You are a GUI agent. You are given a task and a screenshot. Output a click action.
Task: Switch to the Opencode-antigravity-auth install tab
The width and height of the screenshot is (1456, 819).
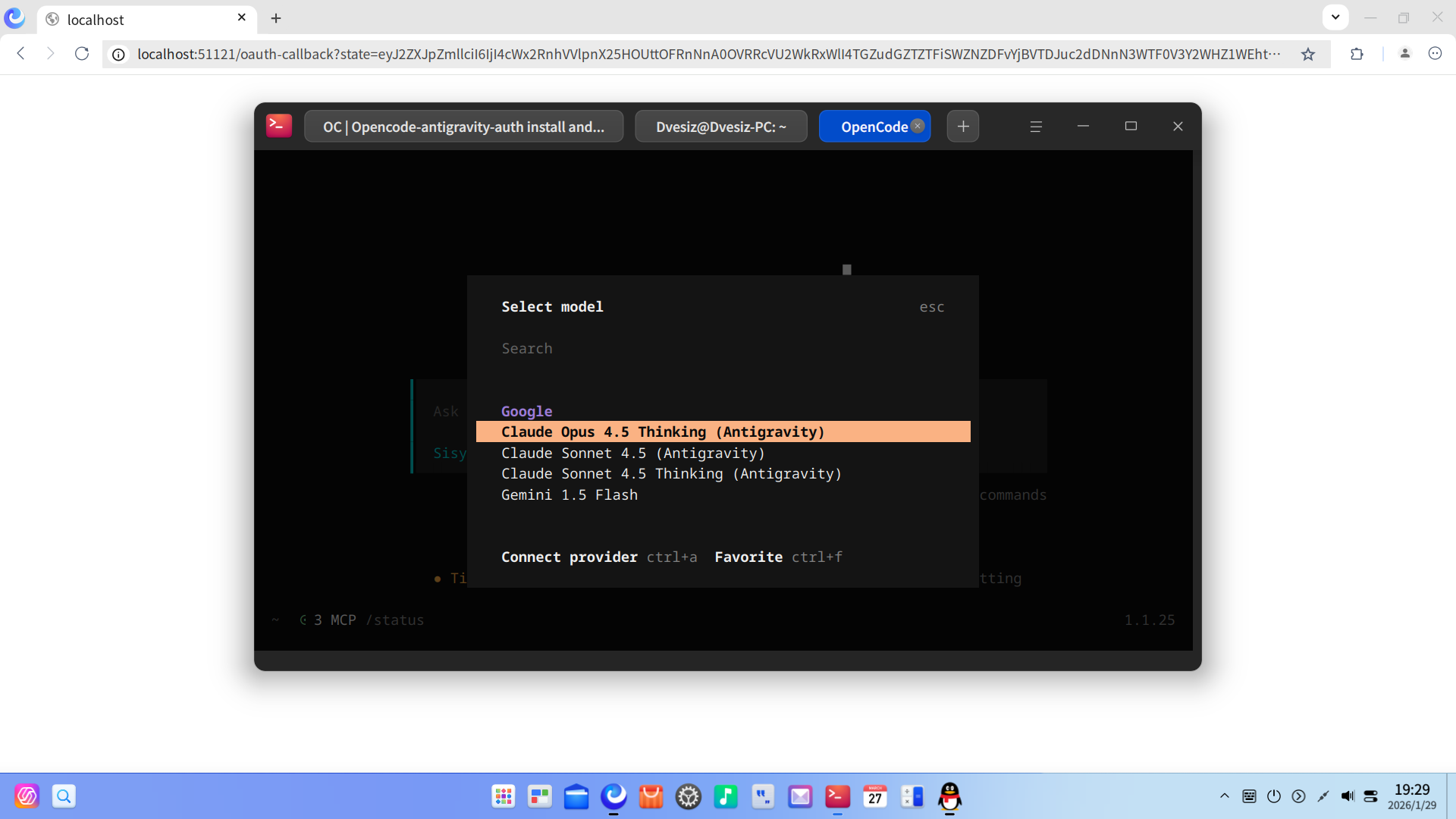click(x=463, y=127)
